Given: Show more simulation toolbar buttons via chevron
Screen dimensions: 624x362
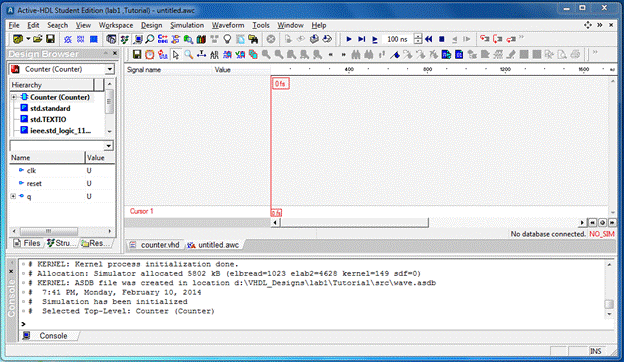Looking at the screenshot, I should click(522, 38).
